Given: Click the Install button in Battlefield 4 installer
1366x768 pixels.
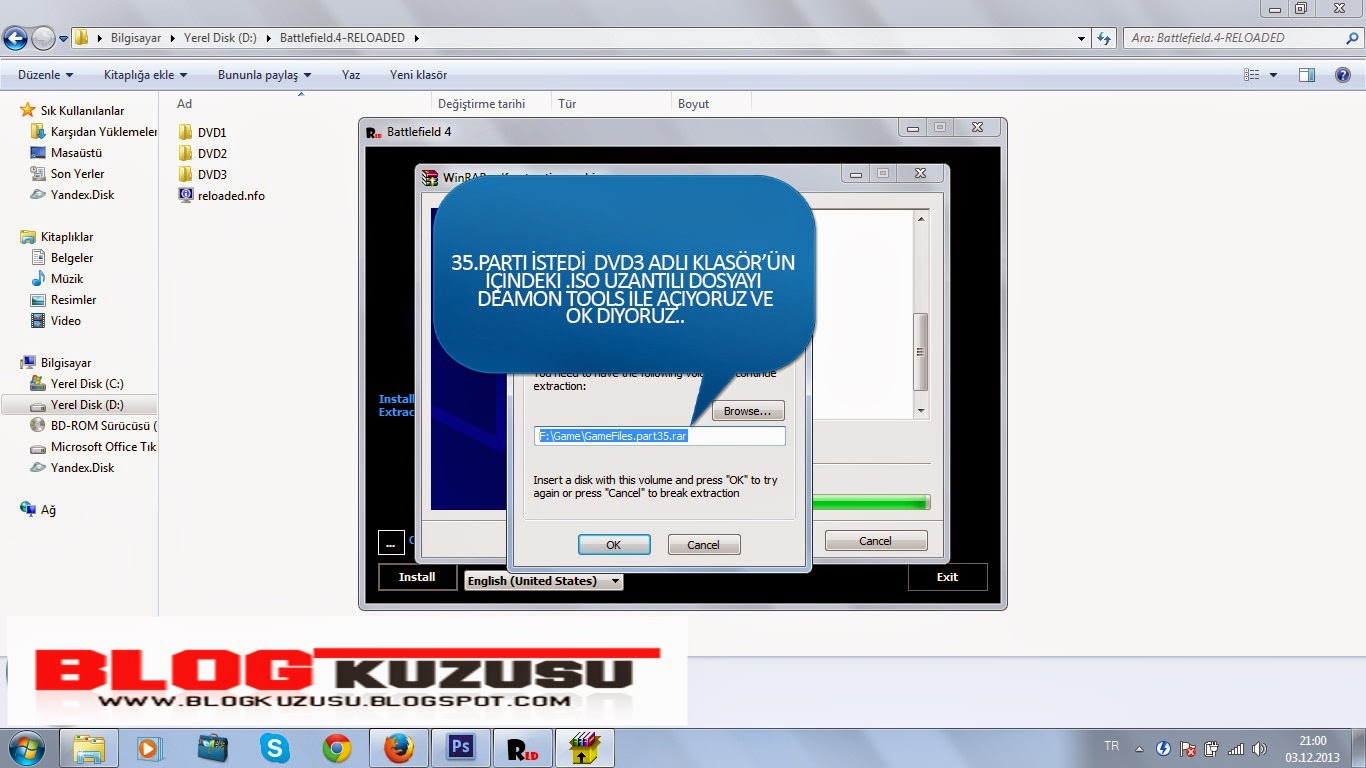Looking at the screenshot, I should 417,577.
